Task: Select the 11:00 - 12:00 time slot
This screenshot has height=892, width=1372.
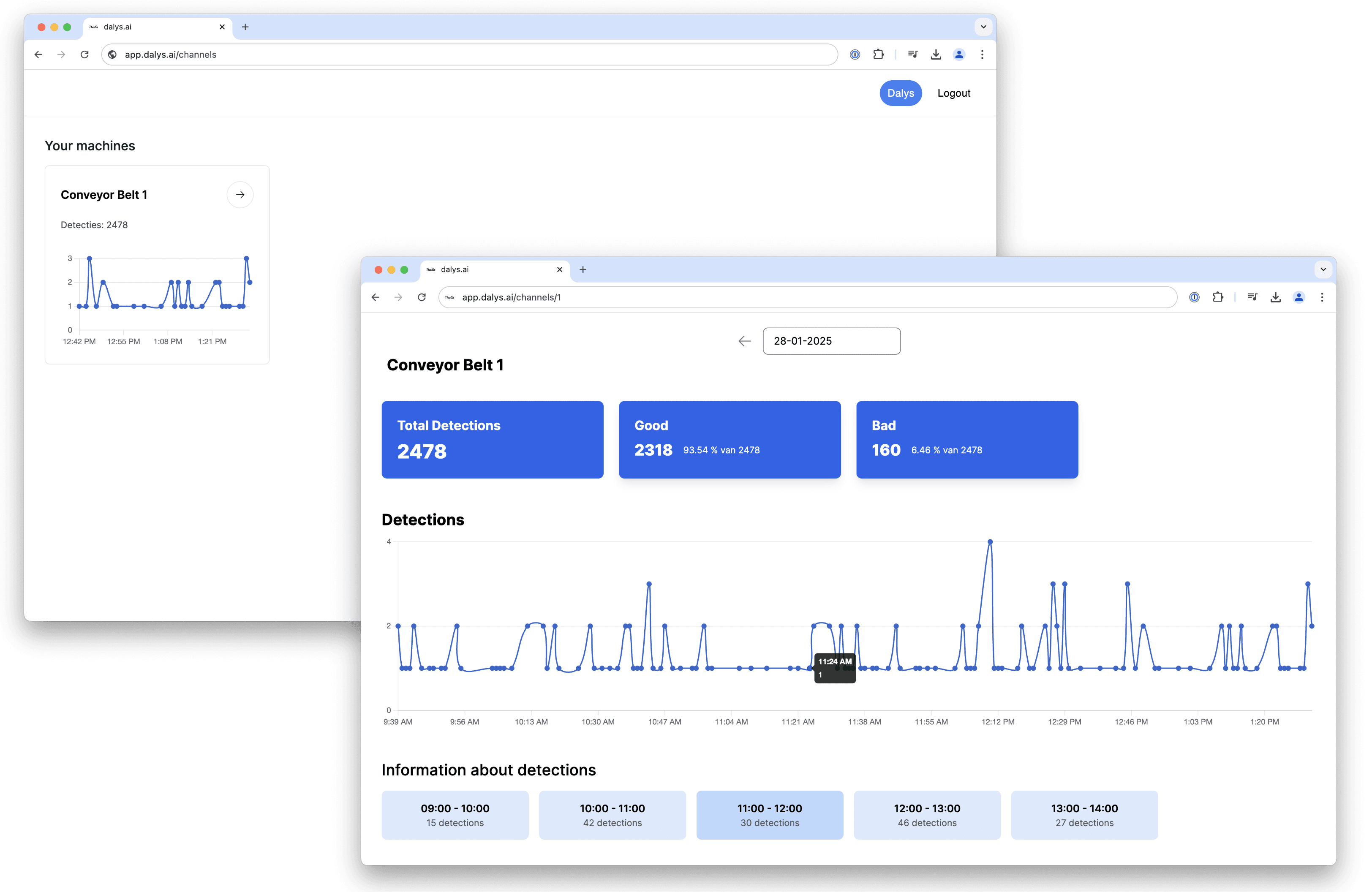Action: (x=769, y=815)
